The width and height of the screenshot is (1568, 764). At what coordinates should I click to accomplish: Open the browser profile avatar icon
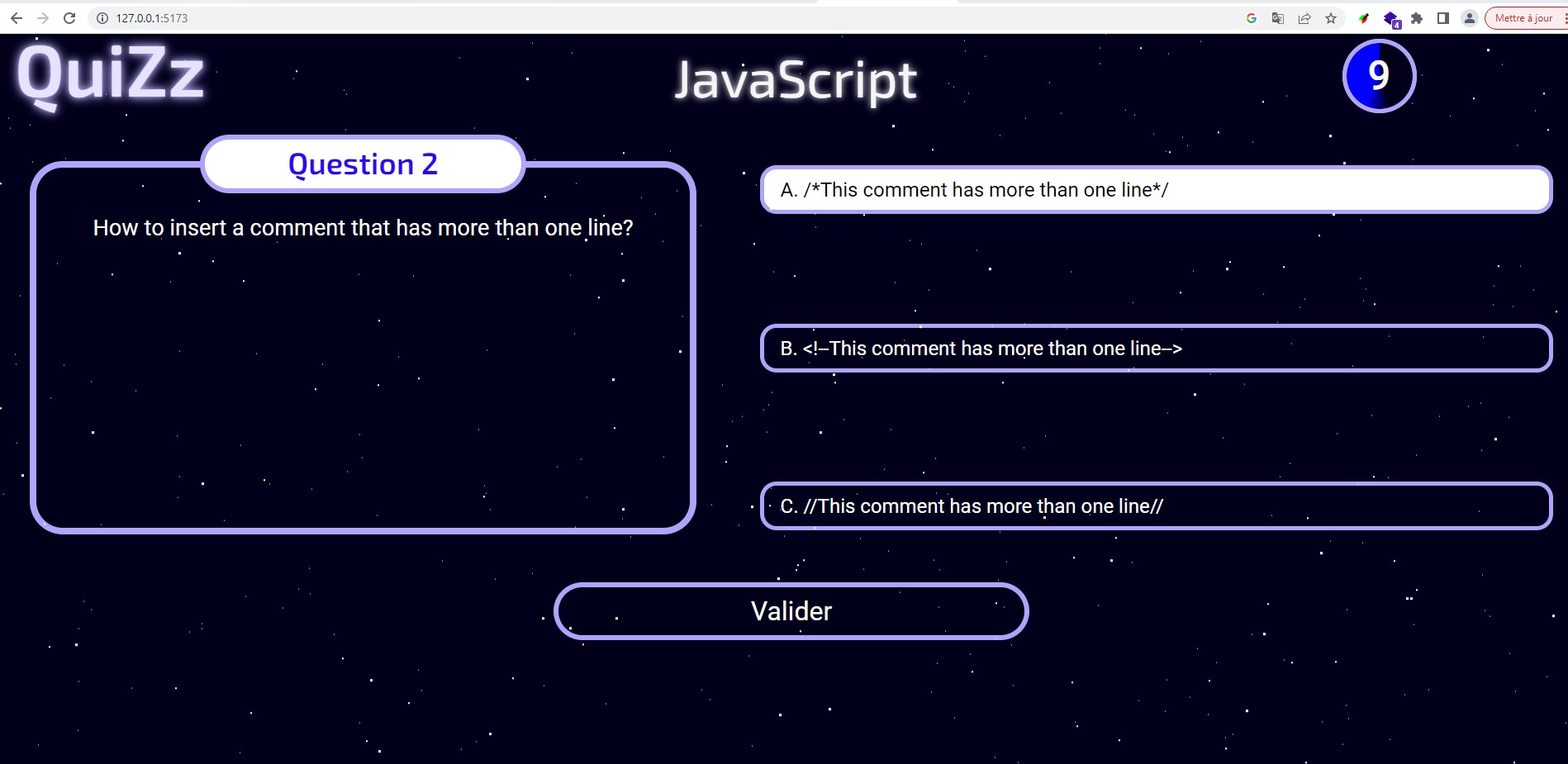point(1469,17)
